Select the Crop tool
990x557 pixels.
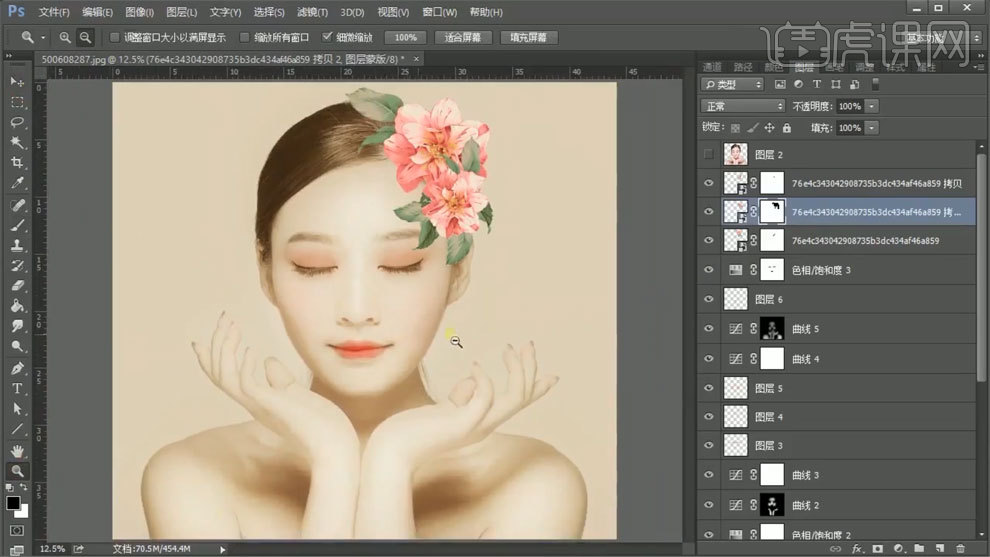coord(17,163)
